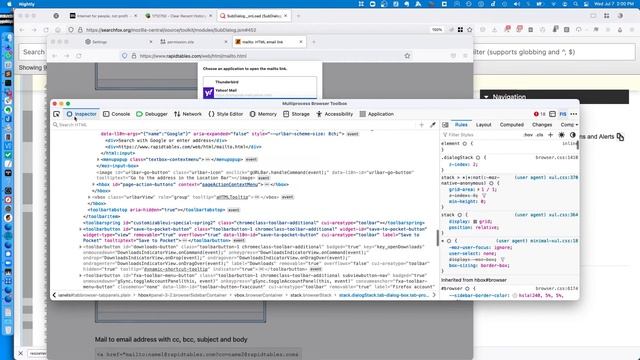Switch to the Inspector panel tab
This screenshot has height=360, width=640.
click(82, 114)
